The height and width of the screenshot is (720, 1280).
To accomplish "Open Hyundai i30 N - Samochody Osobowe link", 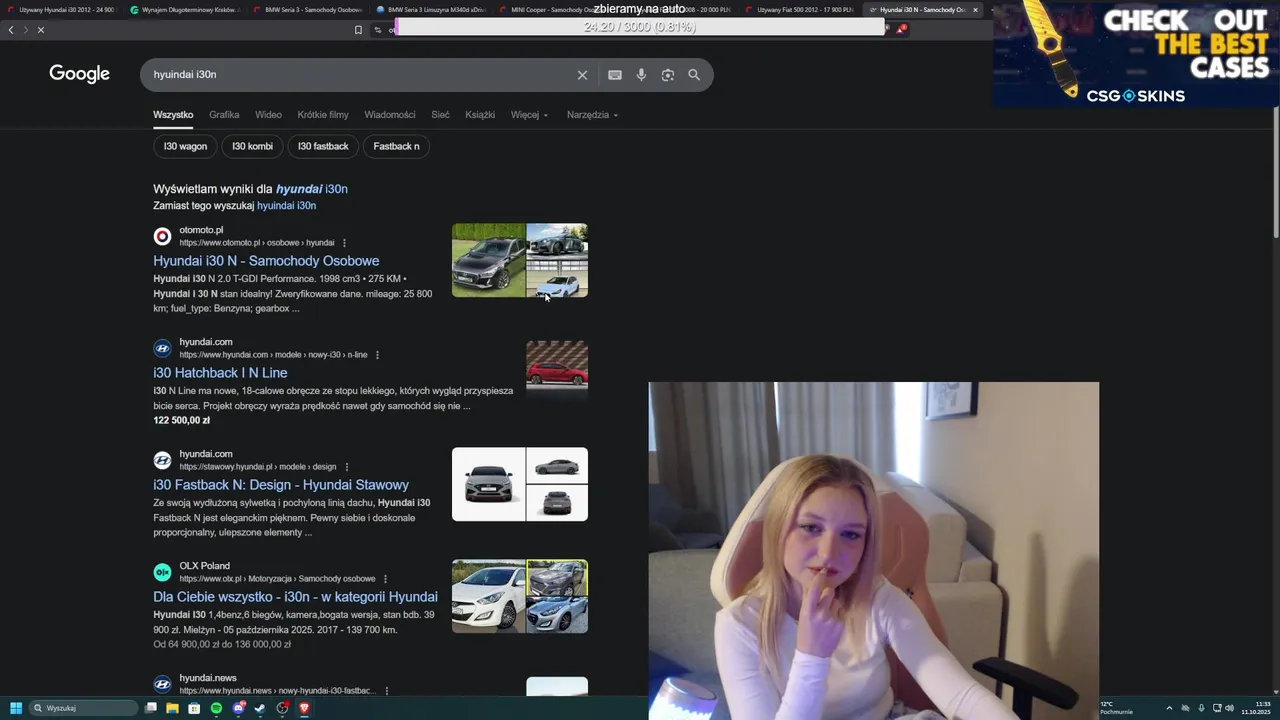I will pyautogui.click(x=266, y=261).
